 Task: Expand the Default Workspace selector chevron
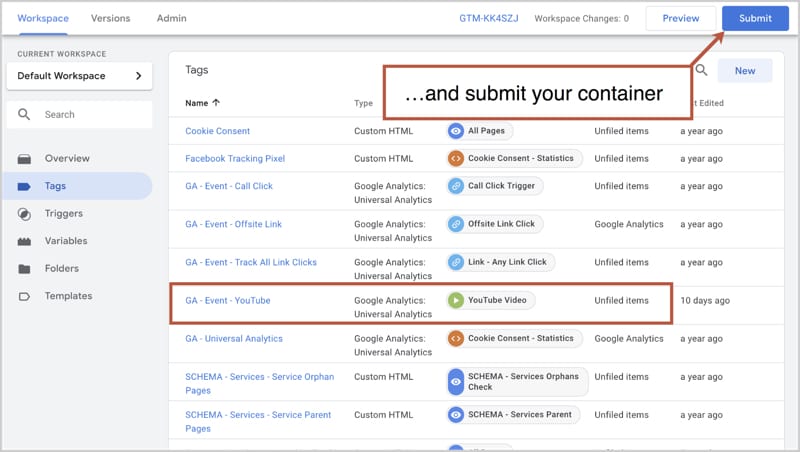[x=138, y=76]
